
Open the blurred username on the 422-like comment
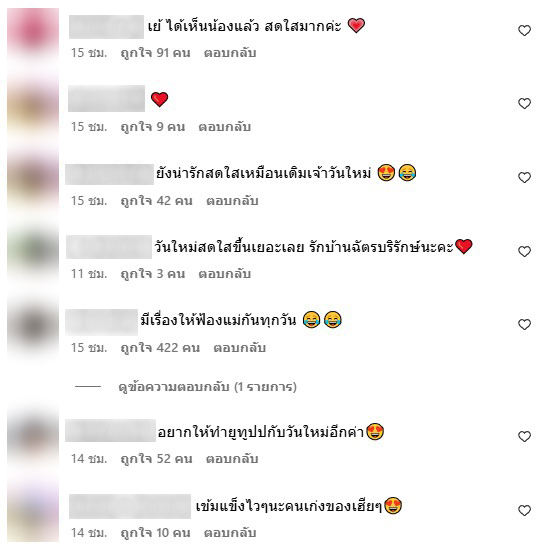(x=102, y=321)
